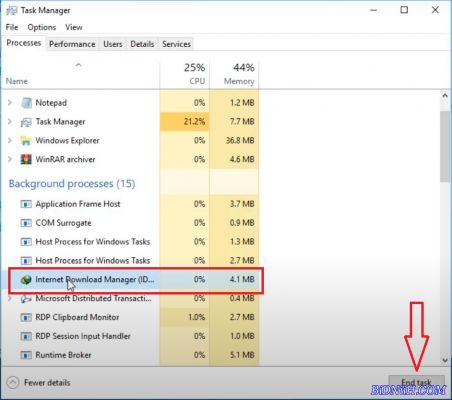The height and width of the screenshot is (400, 452).
Task: Select the Notepad process name
Action: 51,103
